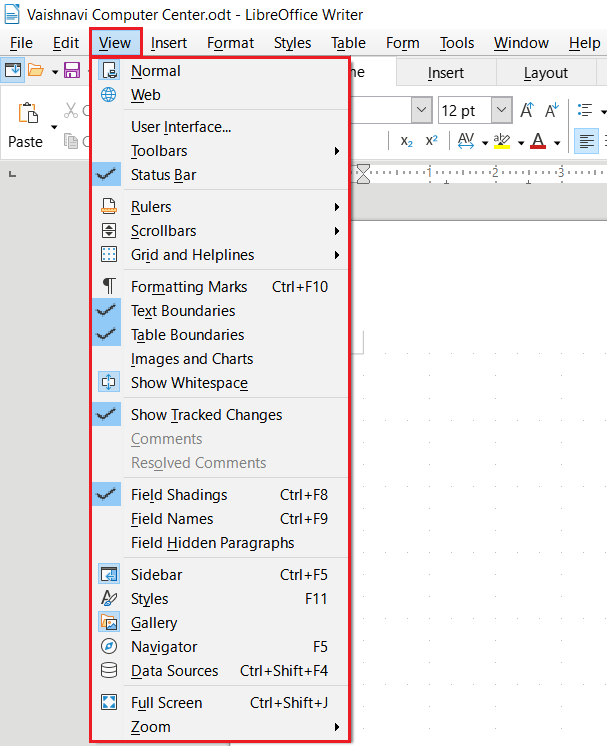Click the red font color button
This screenshot has width=607, height=746.
pos(538,141)
